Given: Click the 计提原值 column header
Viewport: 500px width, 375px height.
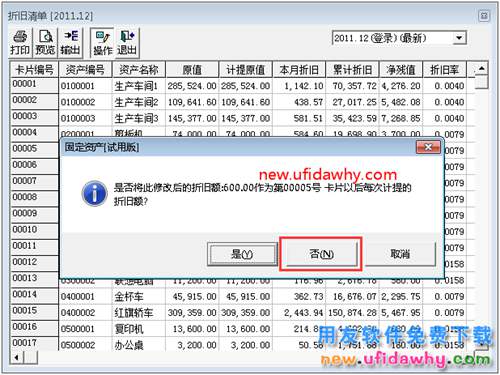Looking at the screenshot, I should pyautogui.click(x=246, y=70).
